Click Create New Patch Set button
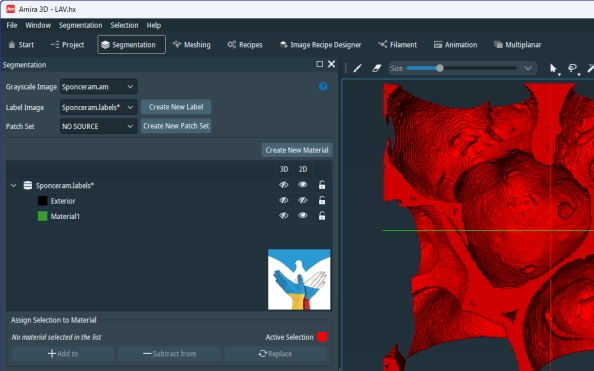 coord(176,126)
